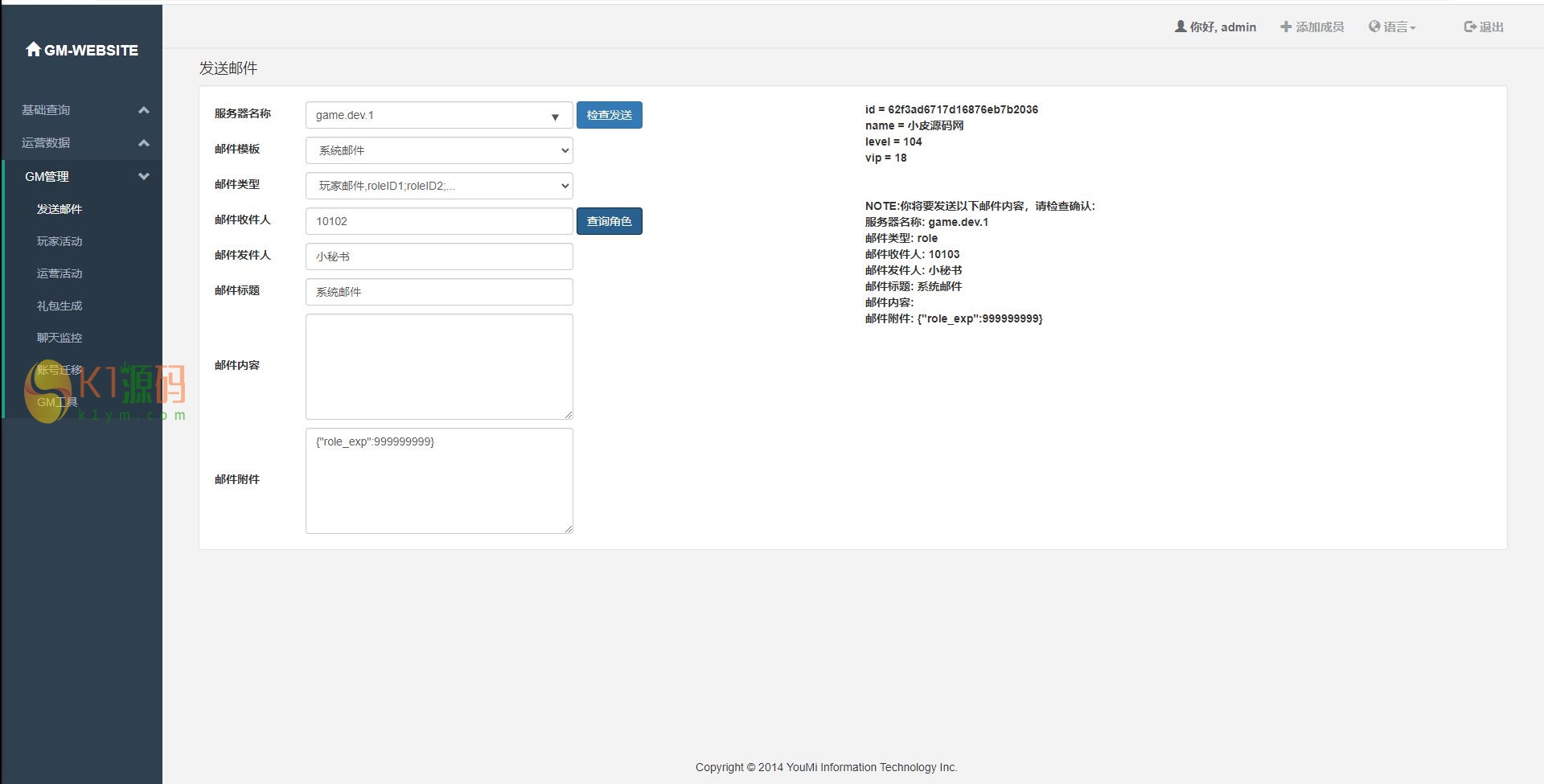Open 聊天监控 in the sidebar
This screenshot has width=1544, height=784.
pyautogui.click(x=60, y=338)
